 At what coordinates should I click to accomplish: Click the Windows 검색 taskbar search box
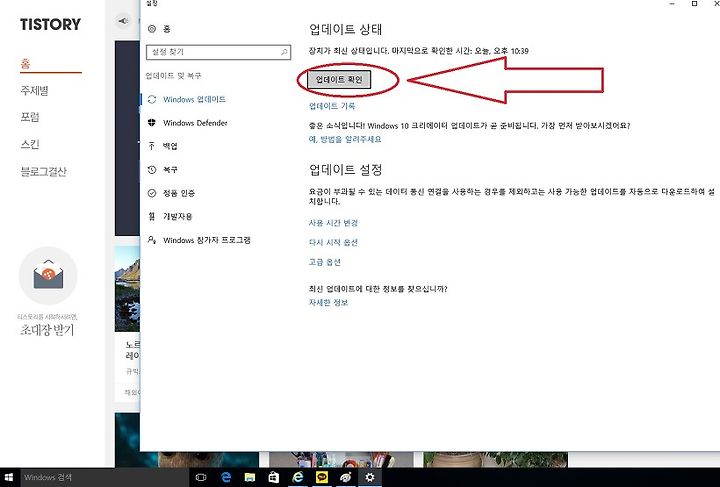(x=104, y=477)
